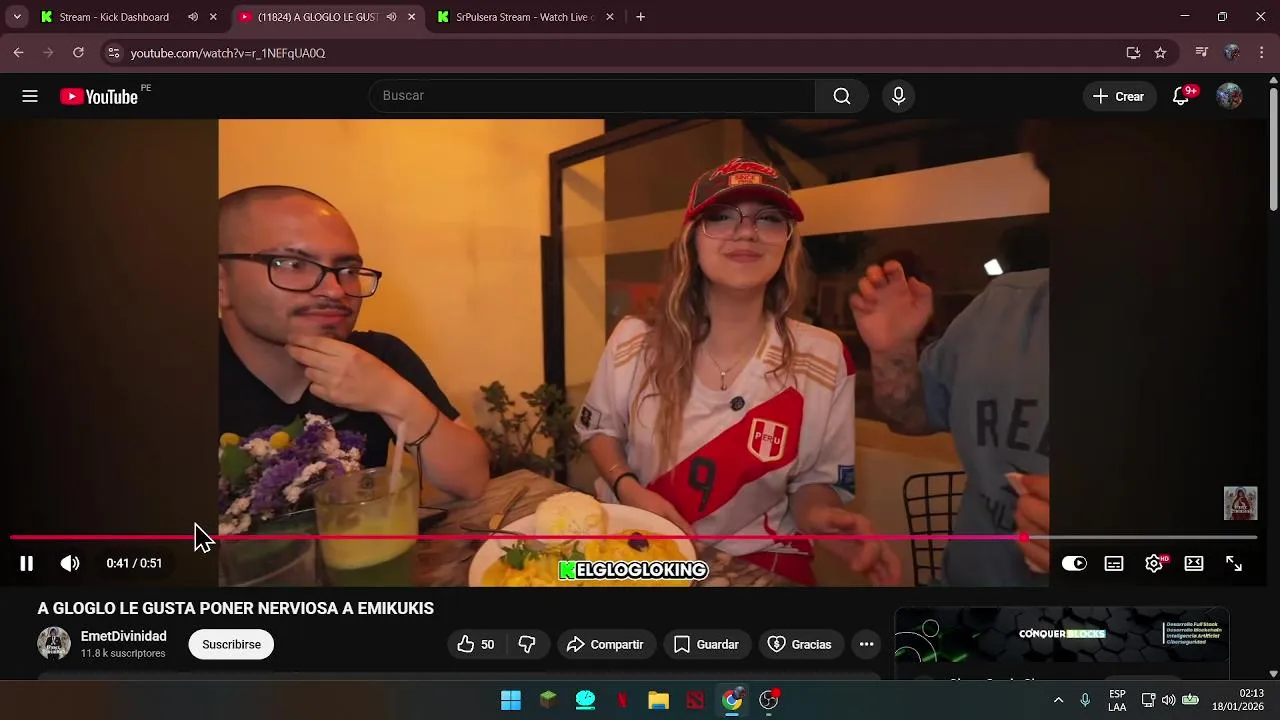This screenshot has width=1280, height=720.
Task: Enter full screen mode
Action: (x=1234, y=564)
